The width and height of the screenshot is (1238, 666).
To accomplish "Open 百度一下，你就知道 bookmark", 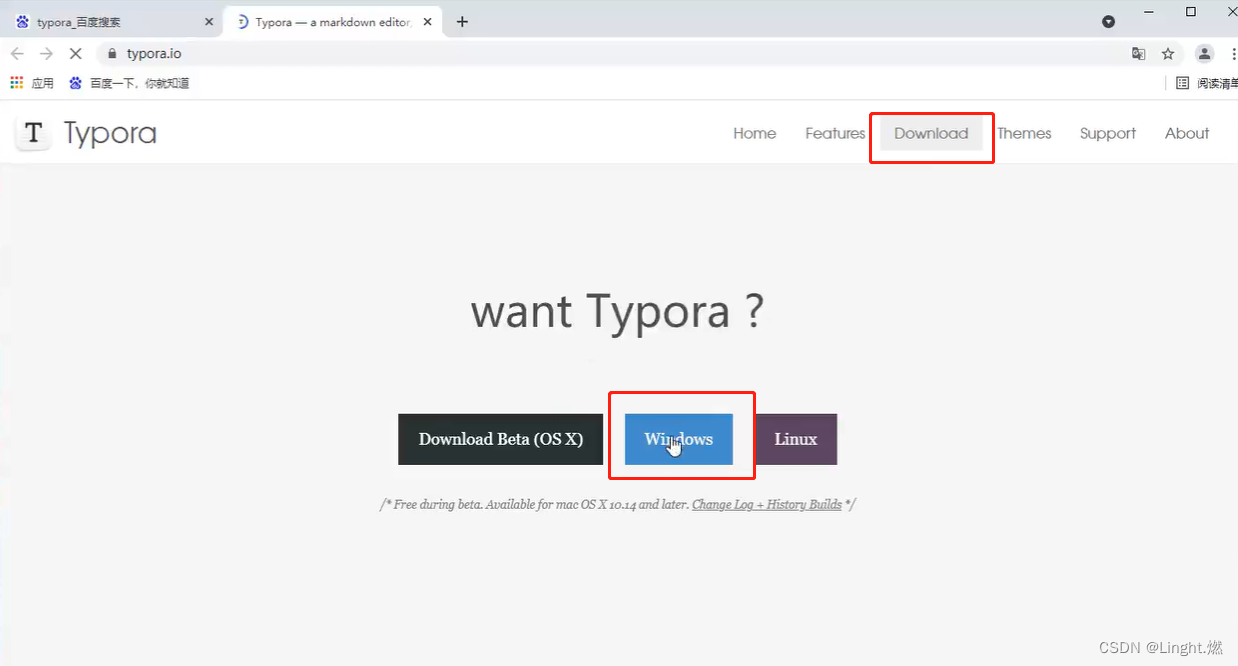I will 130,83.
